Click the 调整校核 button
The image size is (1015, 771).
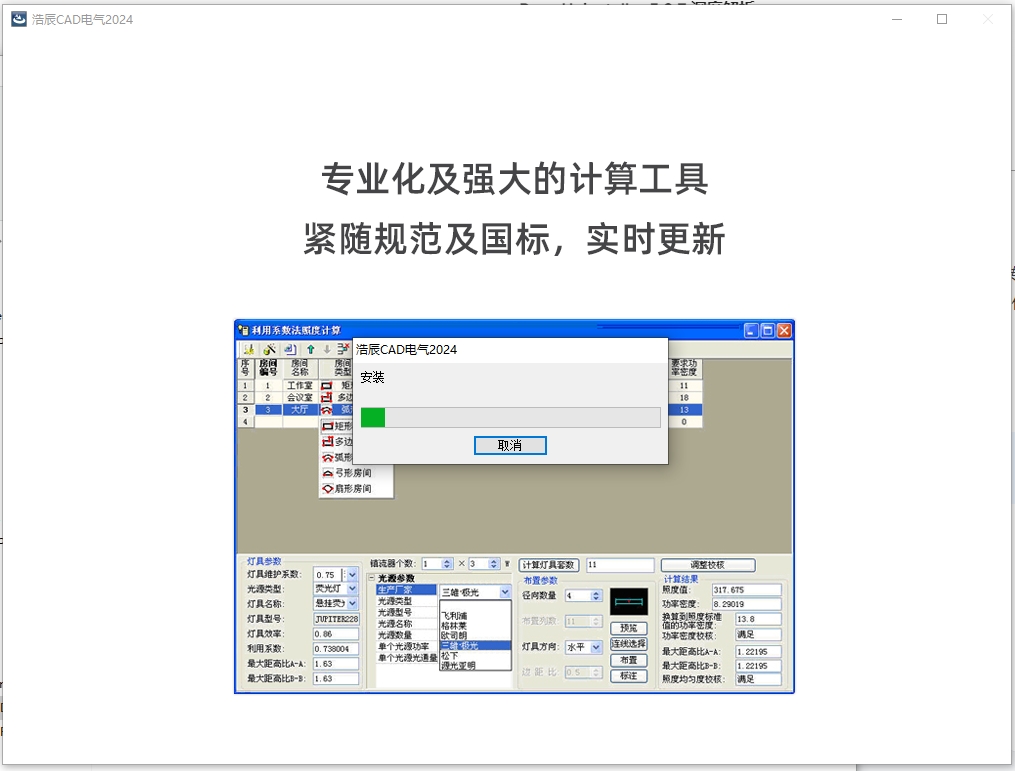[x=708, y=565]
